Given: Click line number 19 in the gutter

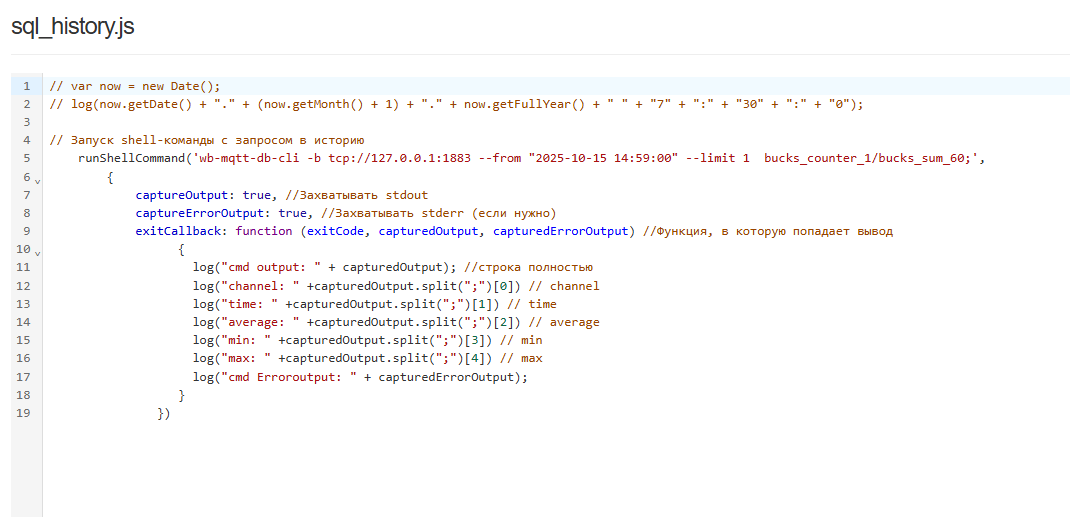Looking at the screenshot, I should [24, 412].
